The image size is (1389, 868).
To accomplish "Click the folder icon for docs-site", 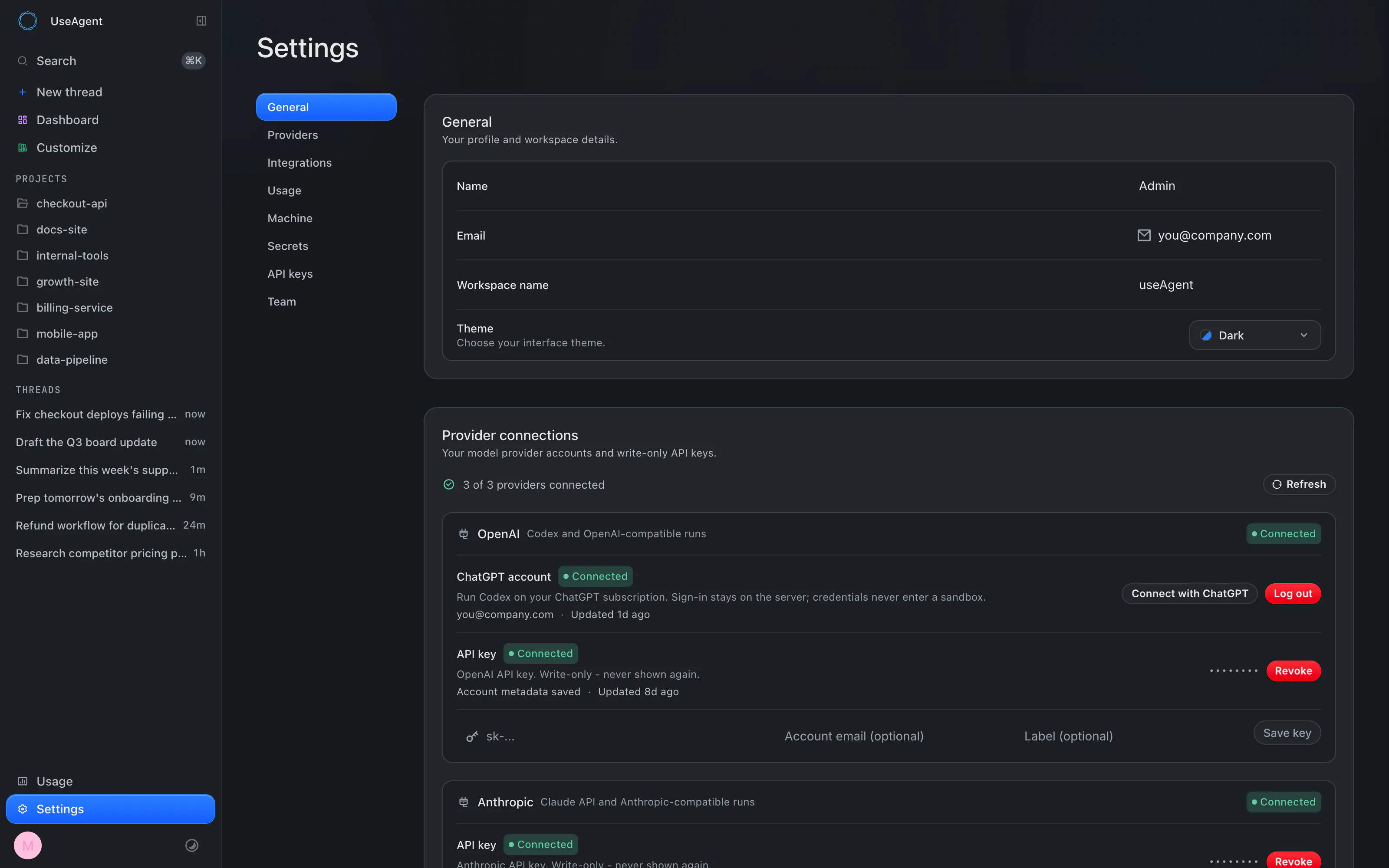I will pos(23,230).
